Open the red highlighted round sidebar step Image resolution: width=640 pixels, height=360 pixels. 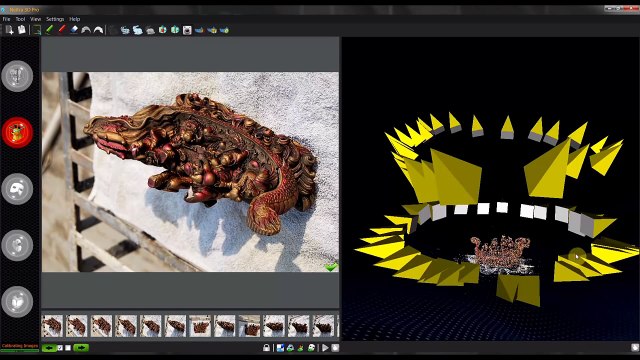pyautogui.click(x=17, y=132)
